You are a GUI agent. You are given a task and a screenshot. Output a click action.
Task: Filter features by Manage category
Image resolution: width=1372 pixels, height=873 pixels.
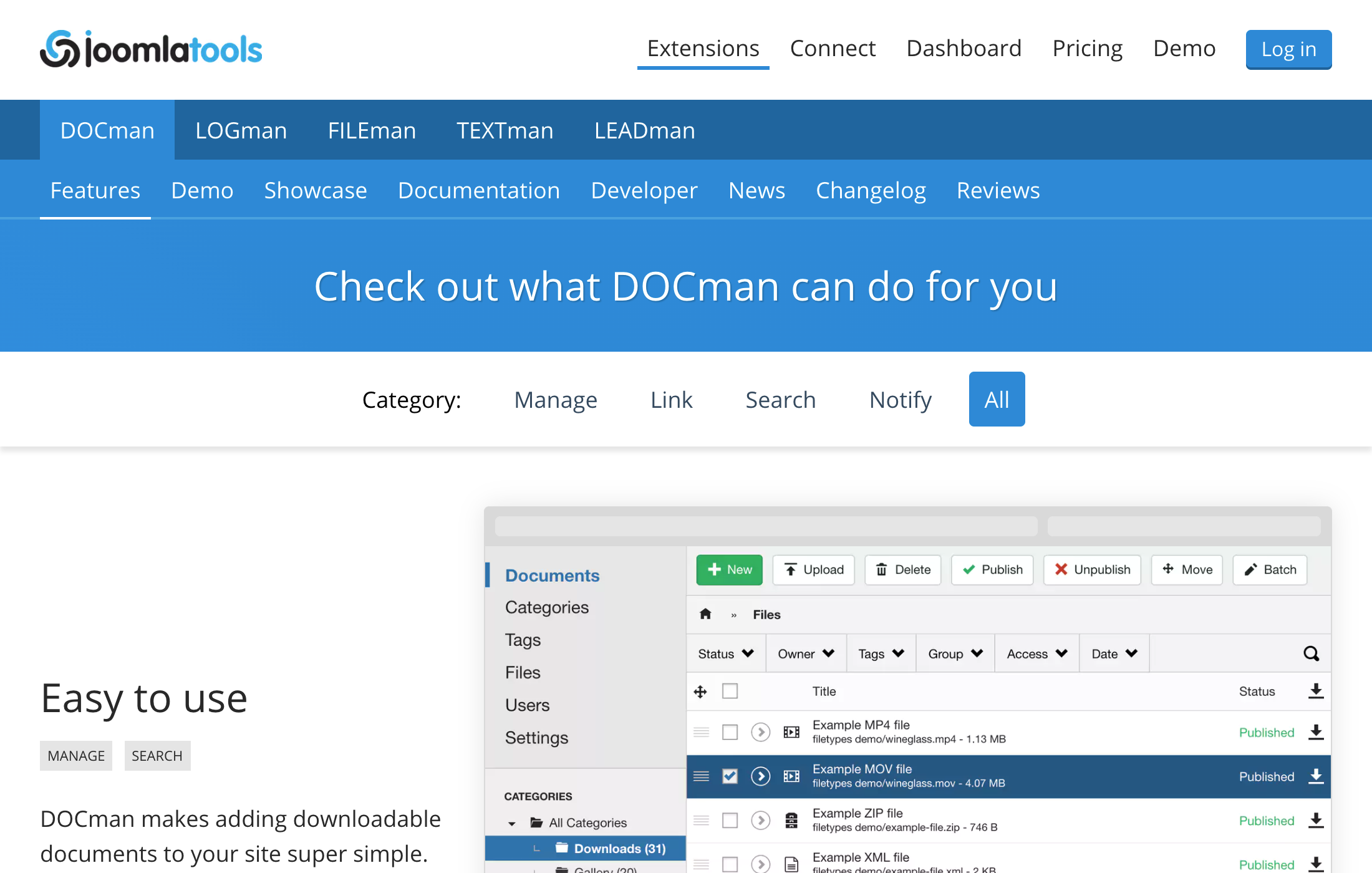pos(556,400)
